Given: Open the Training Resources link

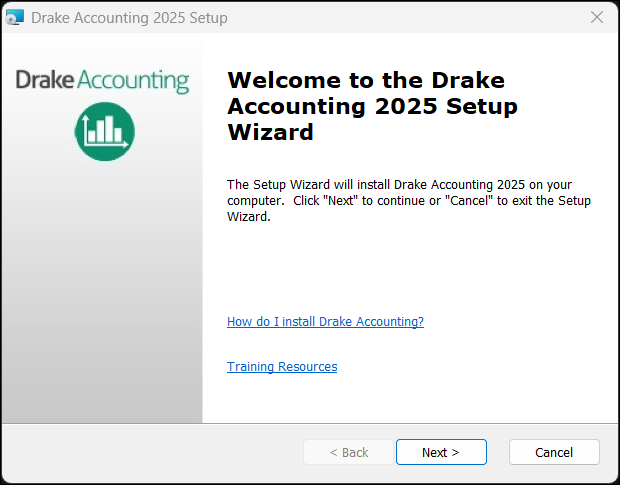Looking at the screenshot, I should [x=282, y=367].
